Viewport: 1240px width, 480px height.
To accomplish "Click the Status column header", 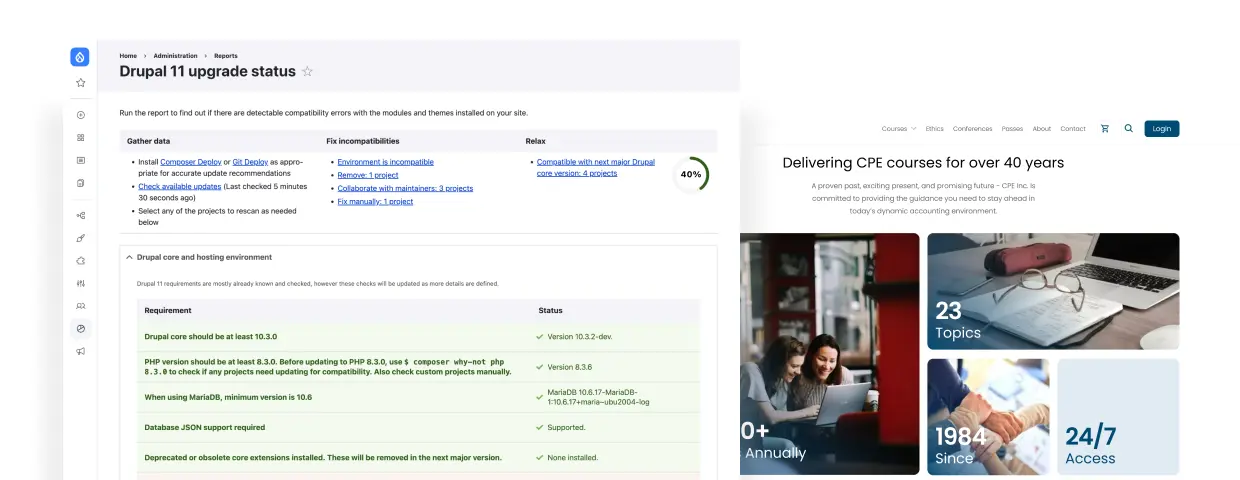I will point(550,311).
